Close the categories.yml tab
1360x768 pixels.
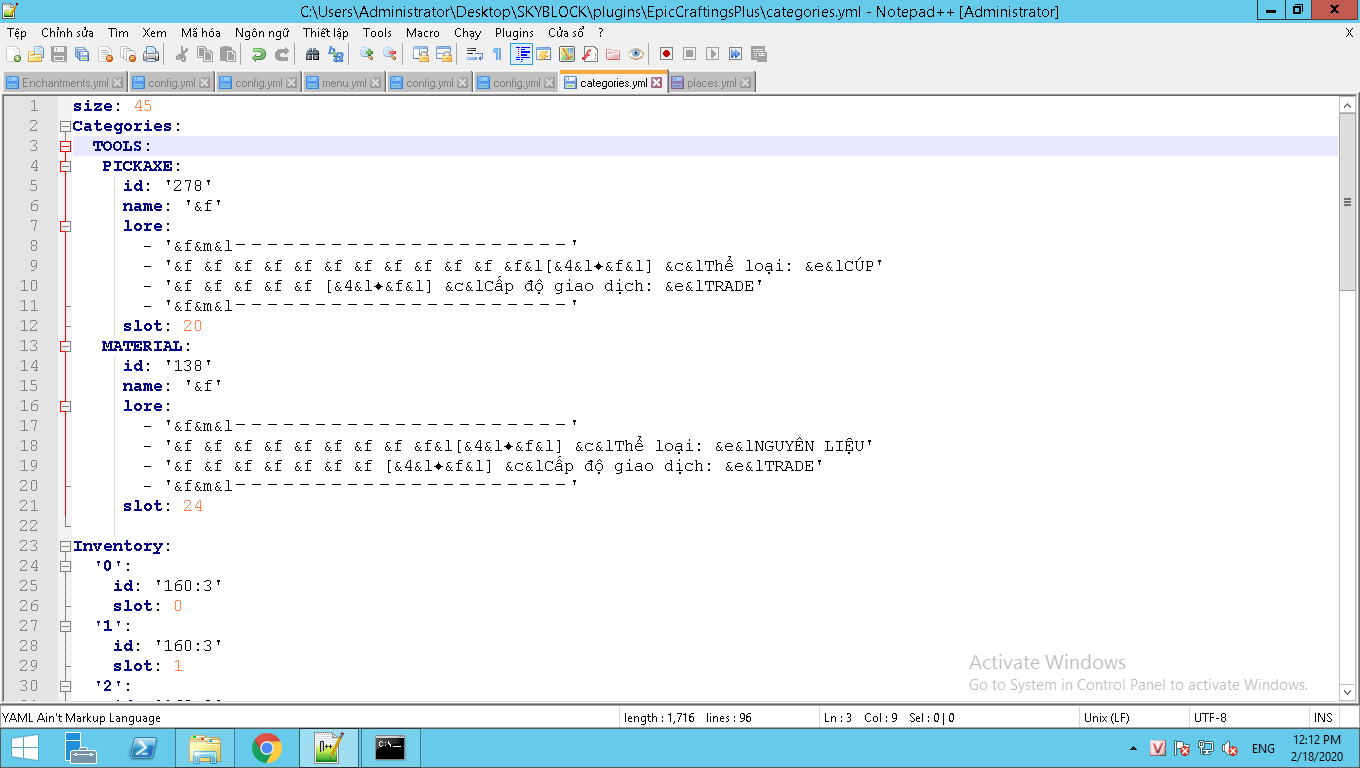(x=657, y=83)
